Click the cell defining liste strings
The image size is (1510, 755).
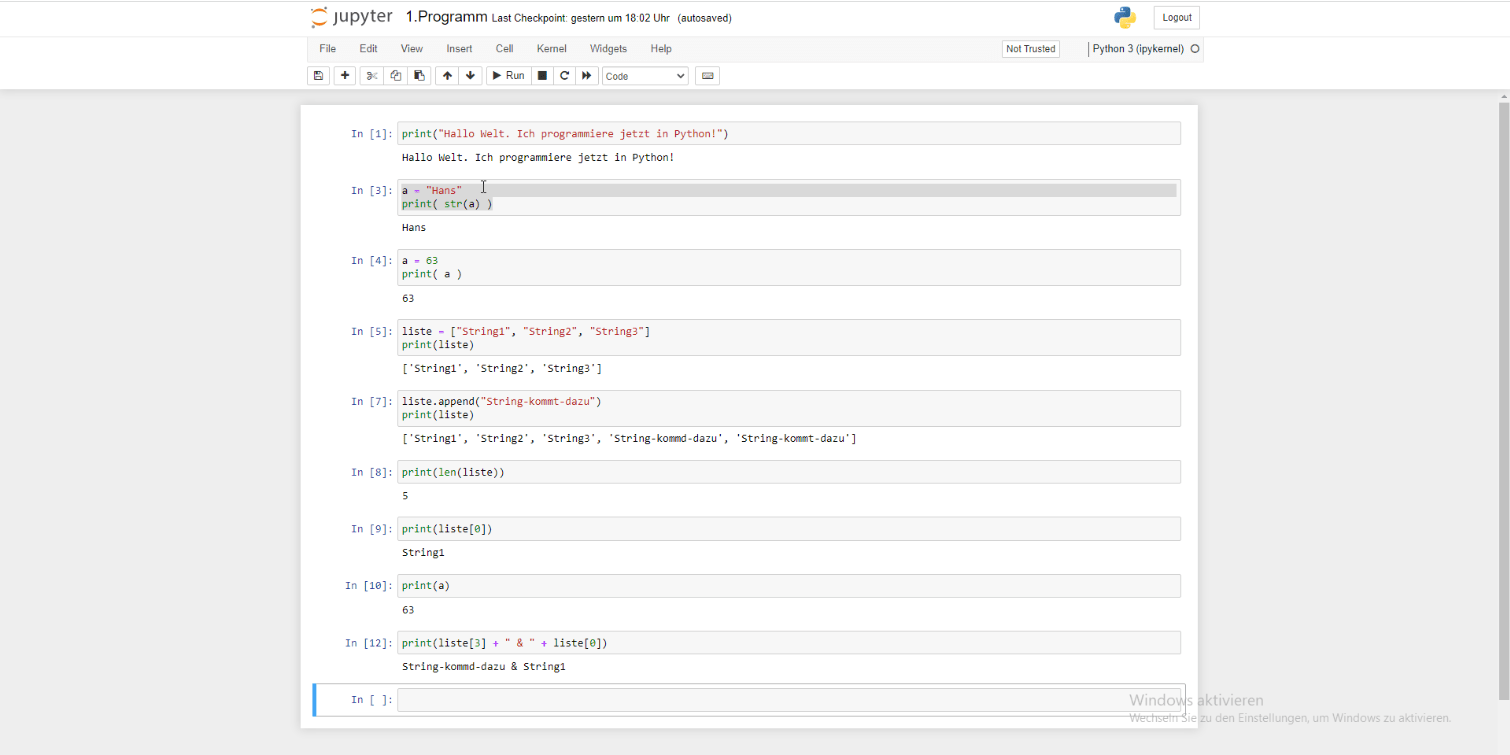[789, 337]
